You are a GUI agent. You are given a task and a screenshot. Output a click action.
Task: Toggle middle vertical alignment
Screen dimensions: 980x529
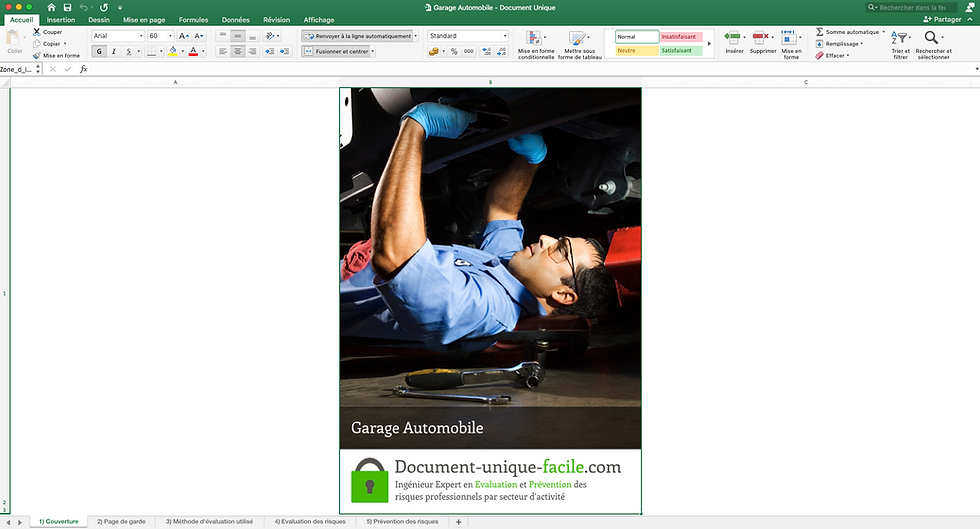pyautogui.click(x=238, y=36)
